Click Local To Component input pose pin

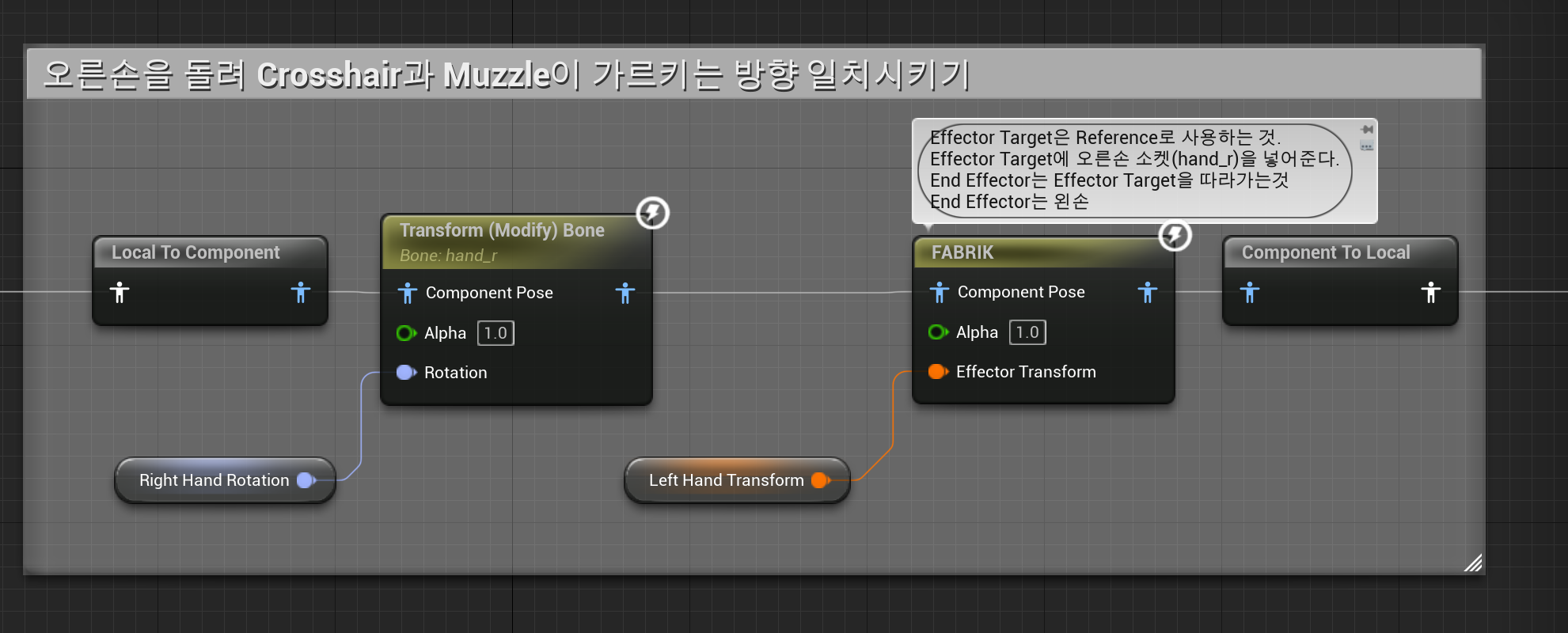tap(120, 293)
